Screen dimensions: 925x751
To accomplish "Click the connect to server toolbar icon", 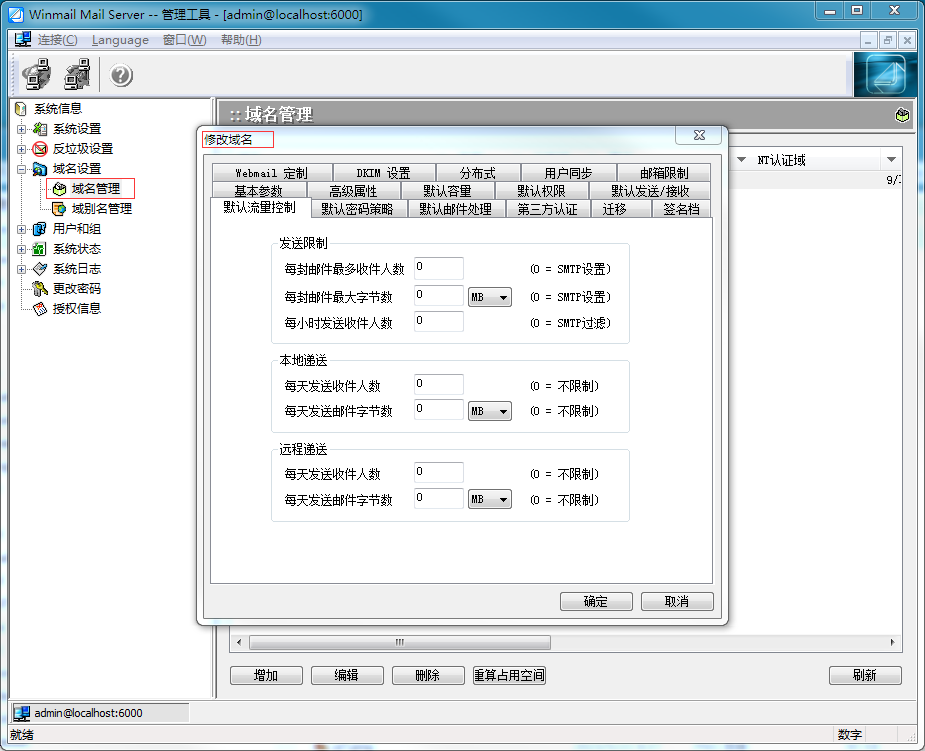I will [37, 75].
